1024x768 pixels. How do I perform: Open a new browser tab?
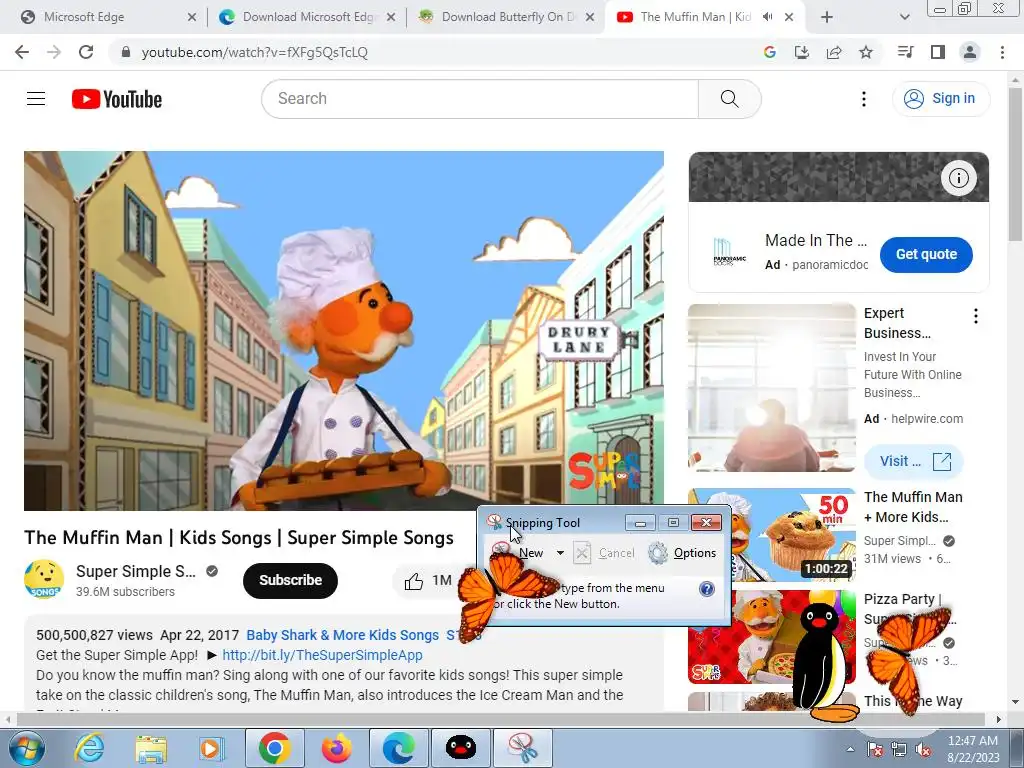827,17
